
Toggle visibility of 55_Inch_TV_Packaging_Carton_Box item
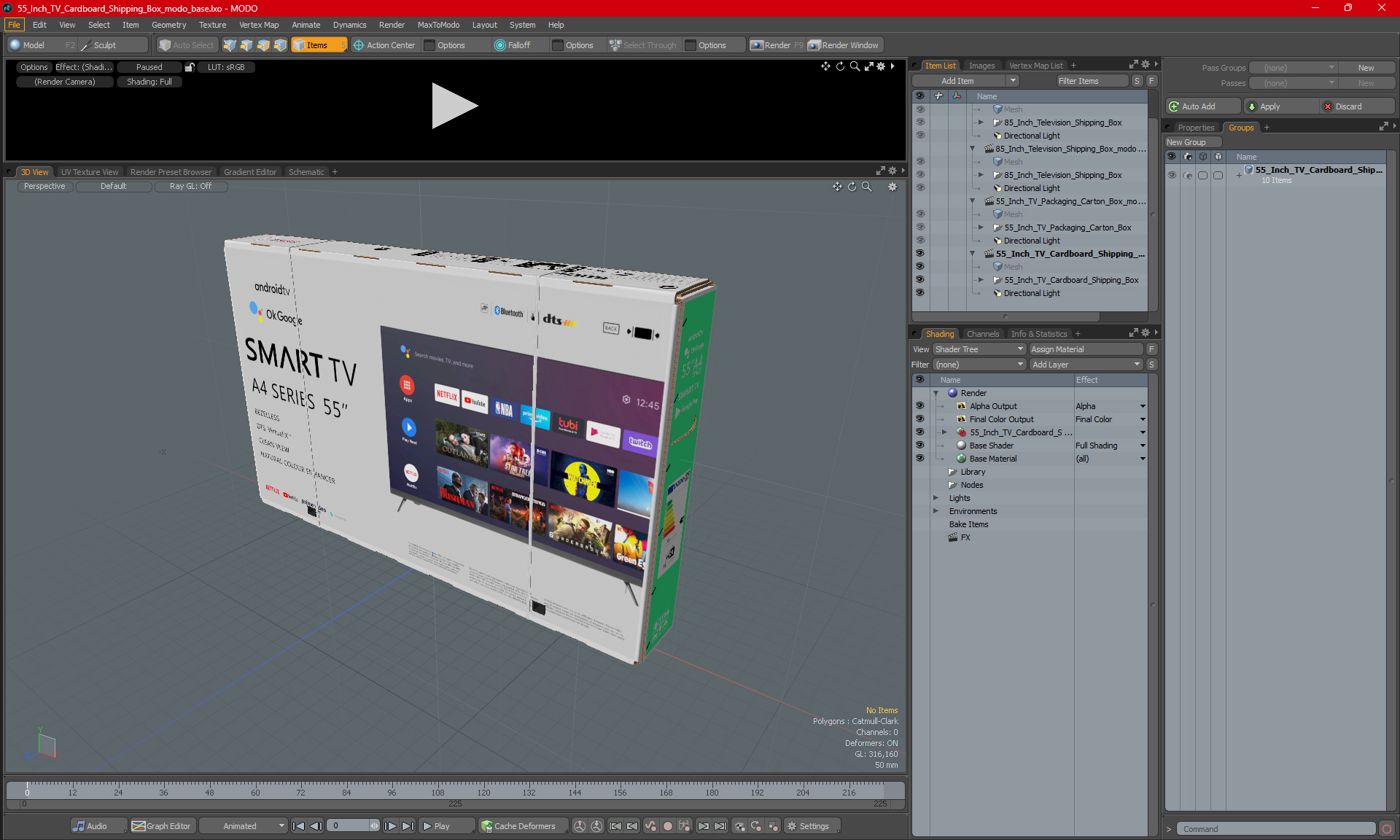(919, 227)
